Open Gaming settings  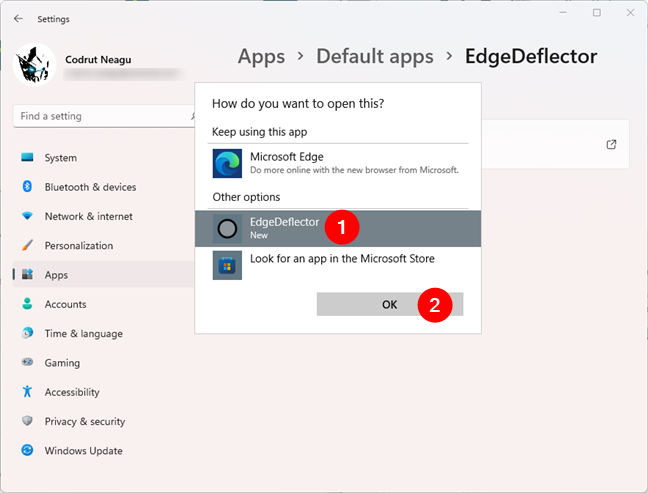point(103,363)
